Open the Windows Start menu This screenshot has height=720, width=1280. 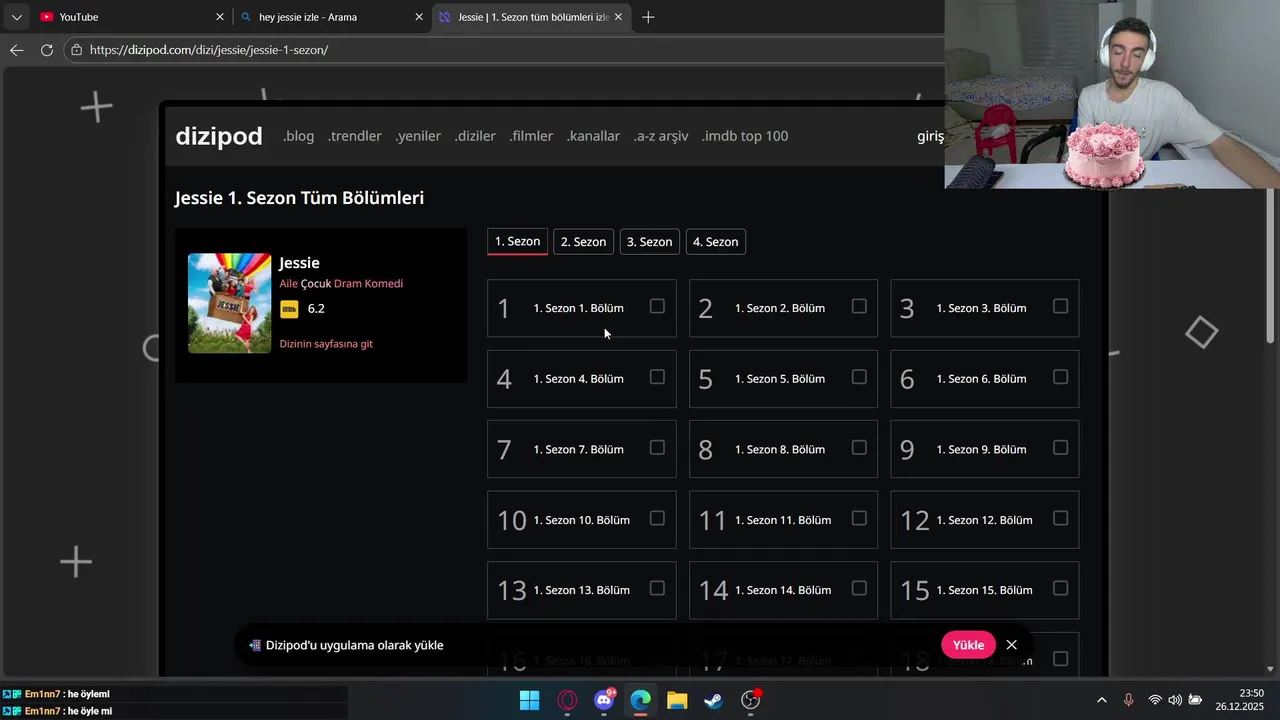point(530,700)
